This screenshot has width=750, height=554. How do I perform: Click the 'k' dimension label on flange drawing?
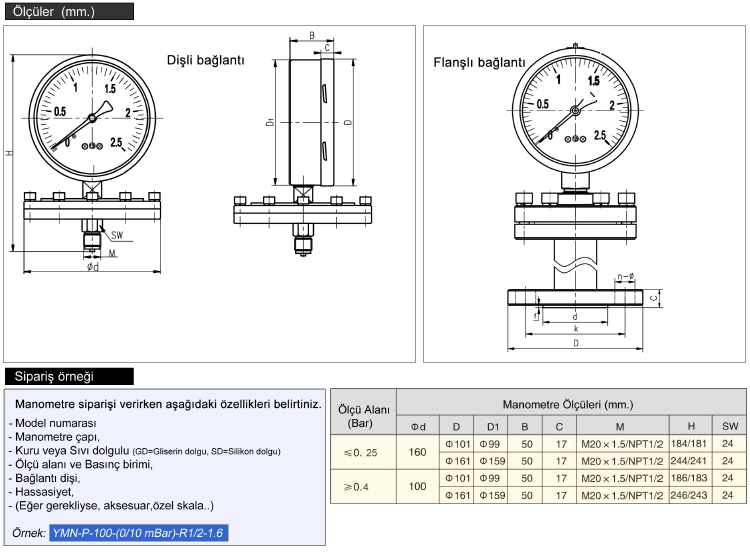point(576,328)
